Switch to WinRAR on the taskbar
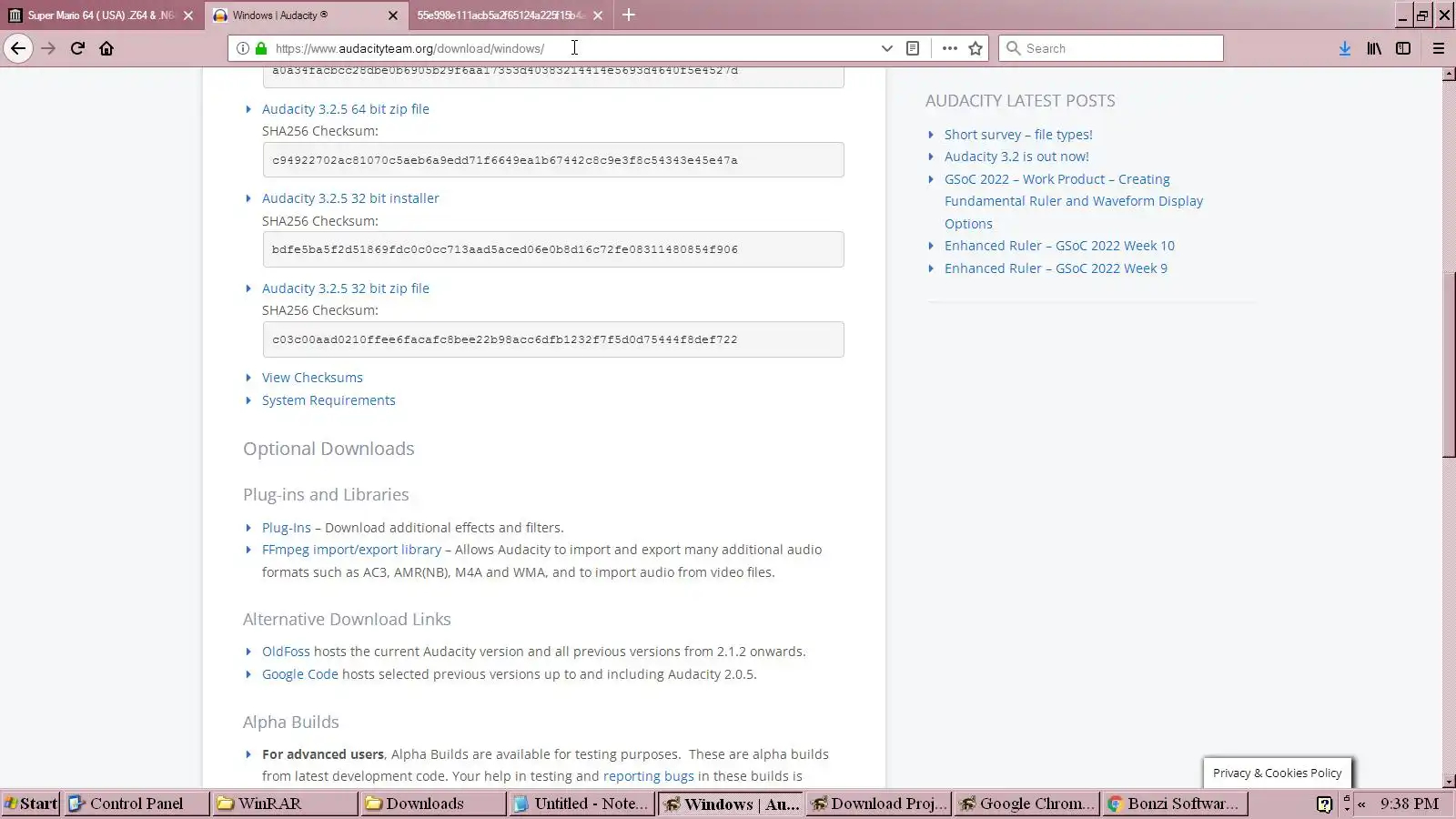 [285, 804]
